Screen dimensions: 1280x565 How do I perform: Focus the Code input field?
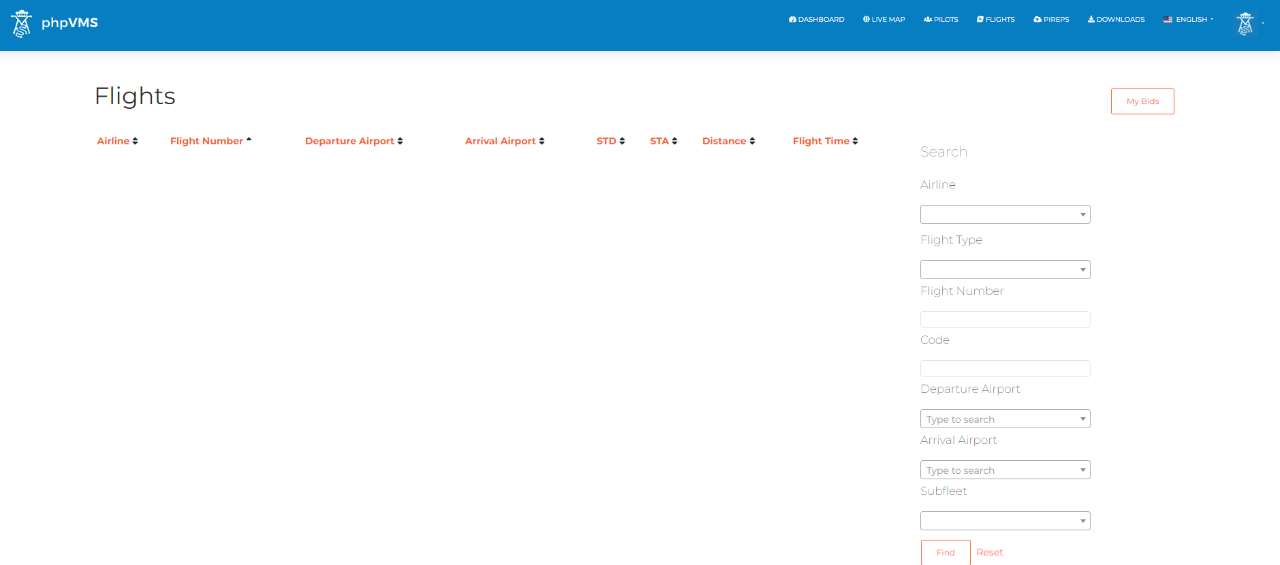[1005, 369]
